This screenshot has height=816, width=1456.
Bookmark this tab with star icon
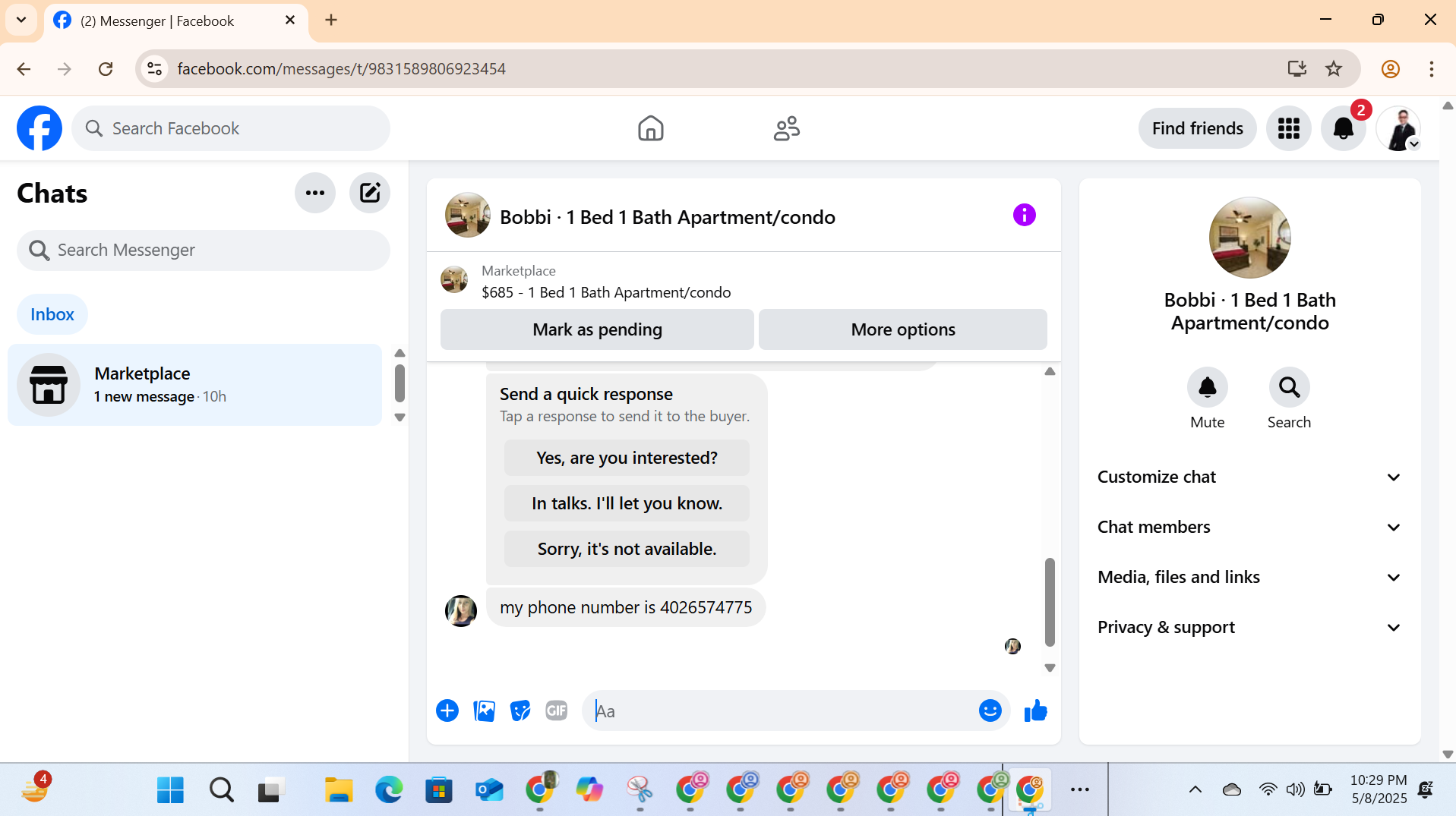[1334, 69]
